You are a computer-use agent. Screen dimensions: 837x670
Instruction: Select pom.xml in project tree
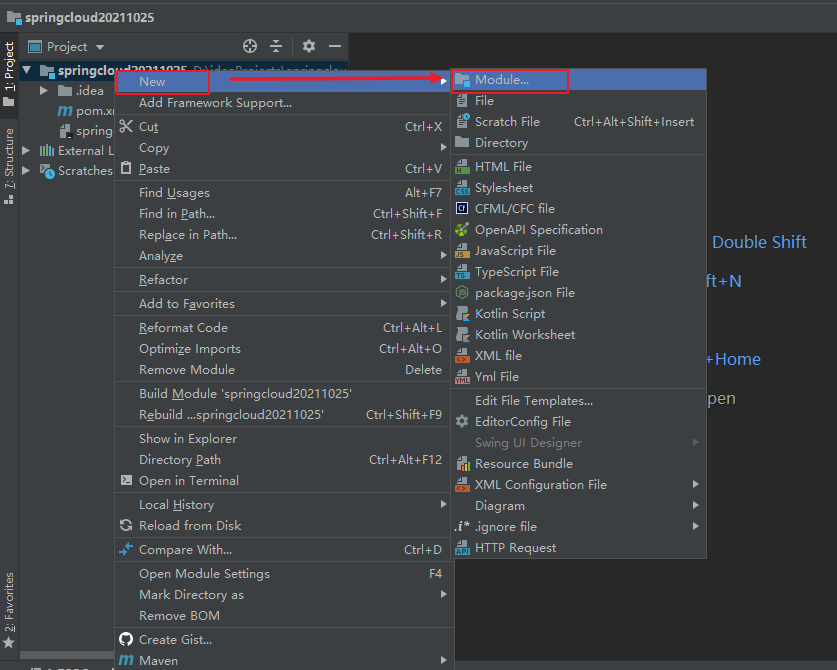pyautogui.click(x=86, y=111)
